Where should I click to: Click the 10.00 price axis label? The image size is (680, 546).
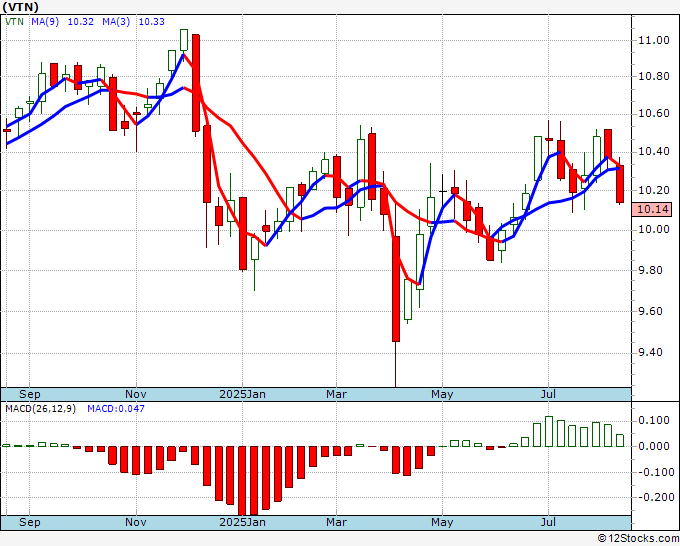pos(654,229)
